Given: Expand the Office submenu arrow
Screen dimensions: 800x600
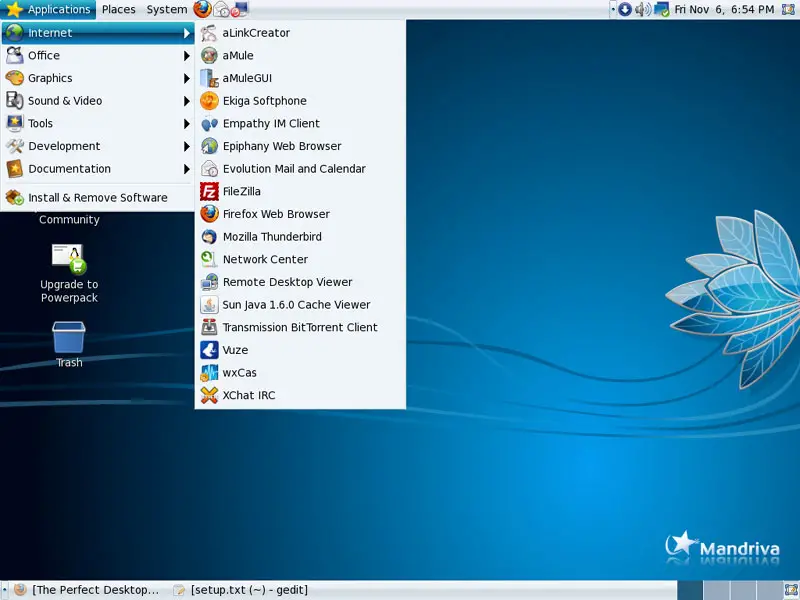Looking at the screenshot, I should click(x=187, y=56).
